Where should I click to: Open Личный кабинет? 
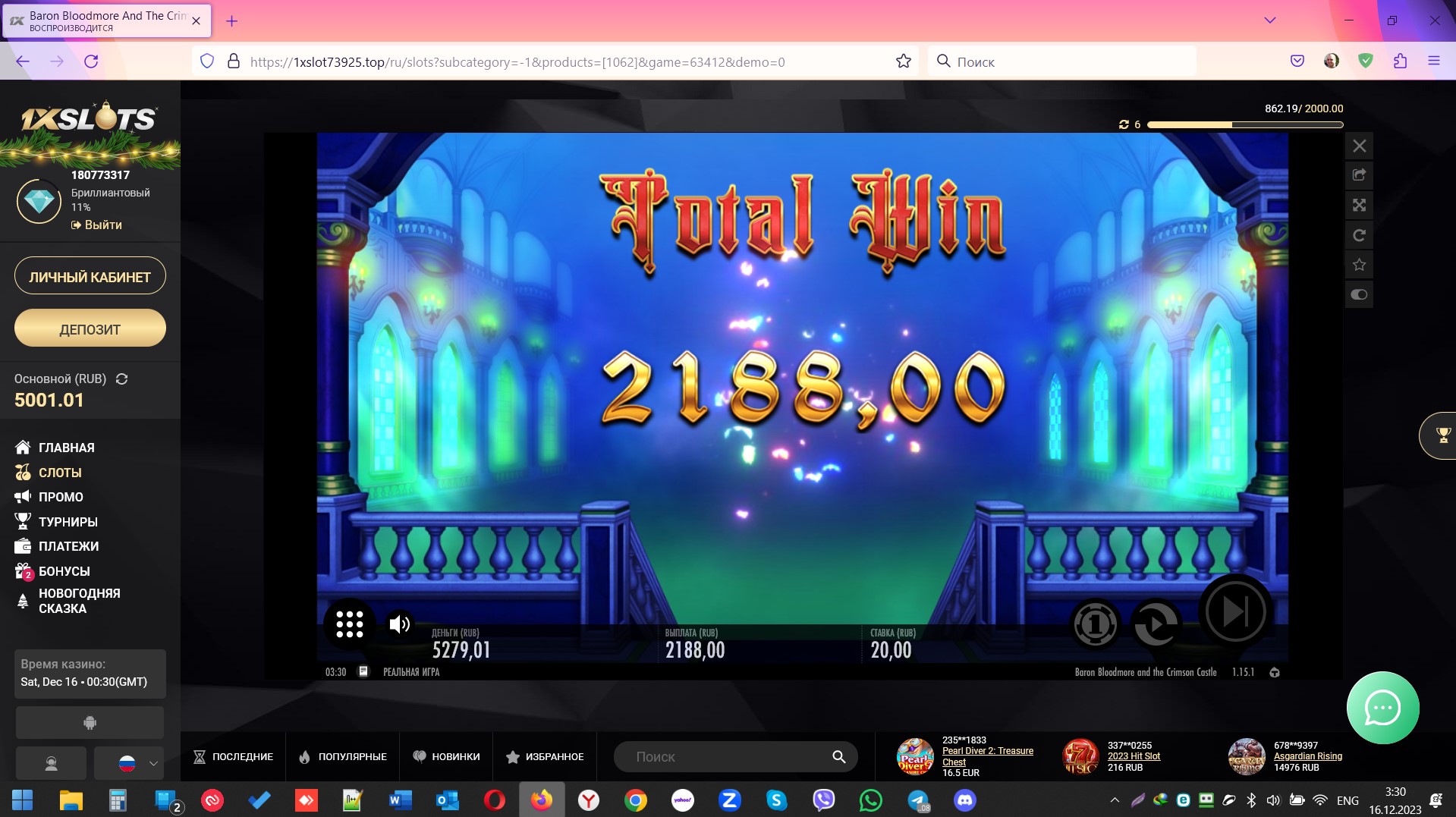coord(90,276)
